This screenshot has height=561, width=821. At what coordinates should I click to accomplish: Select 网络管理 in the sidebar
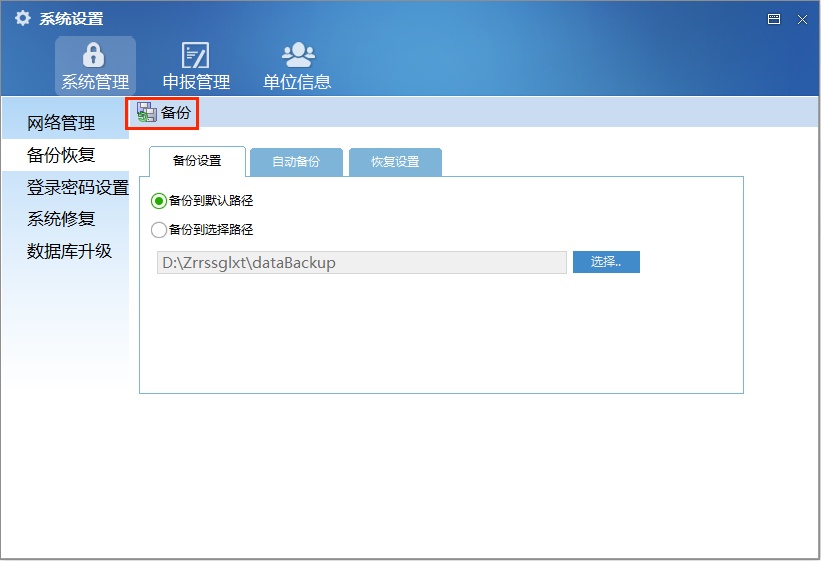(65, 123)
